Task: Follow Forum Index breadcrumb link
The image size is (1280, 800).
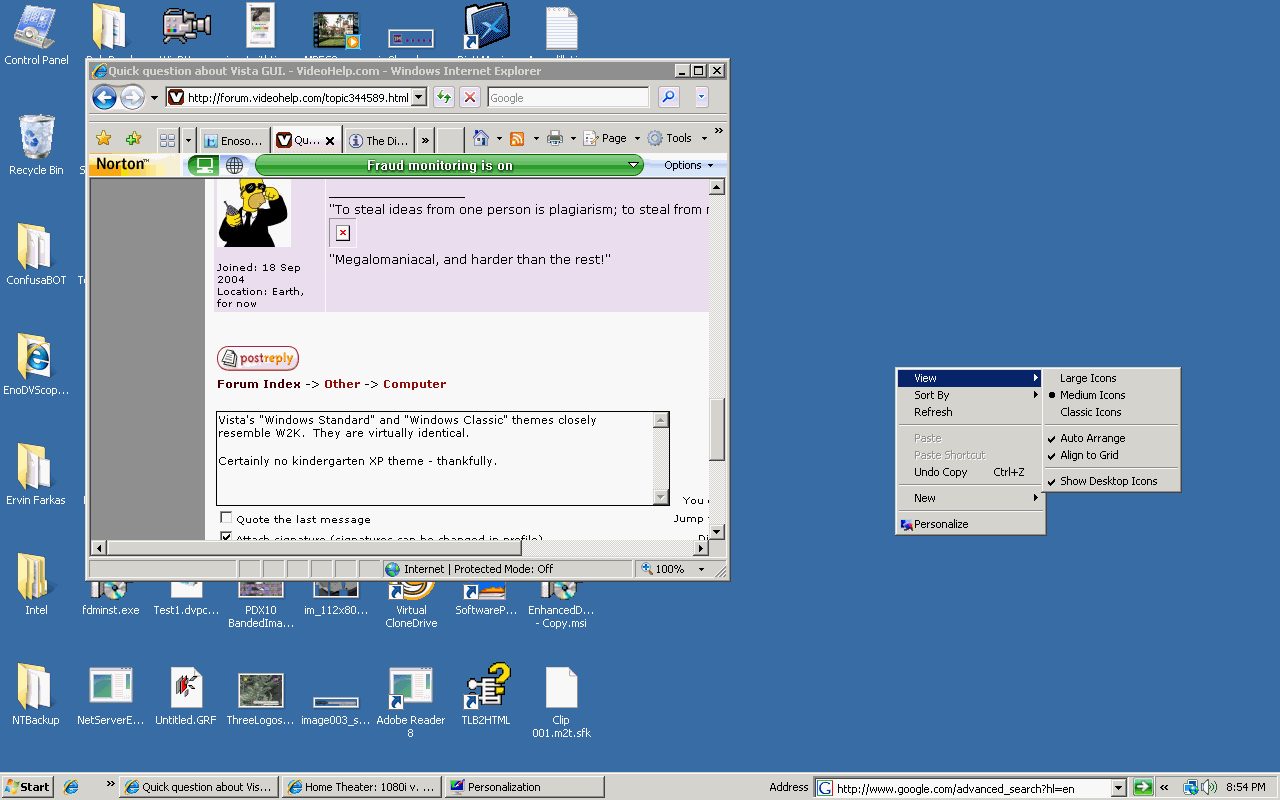Action: (259, 384)
